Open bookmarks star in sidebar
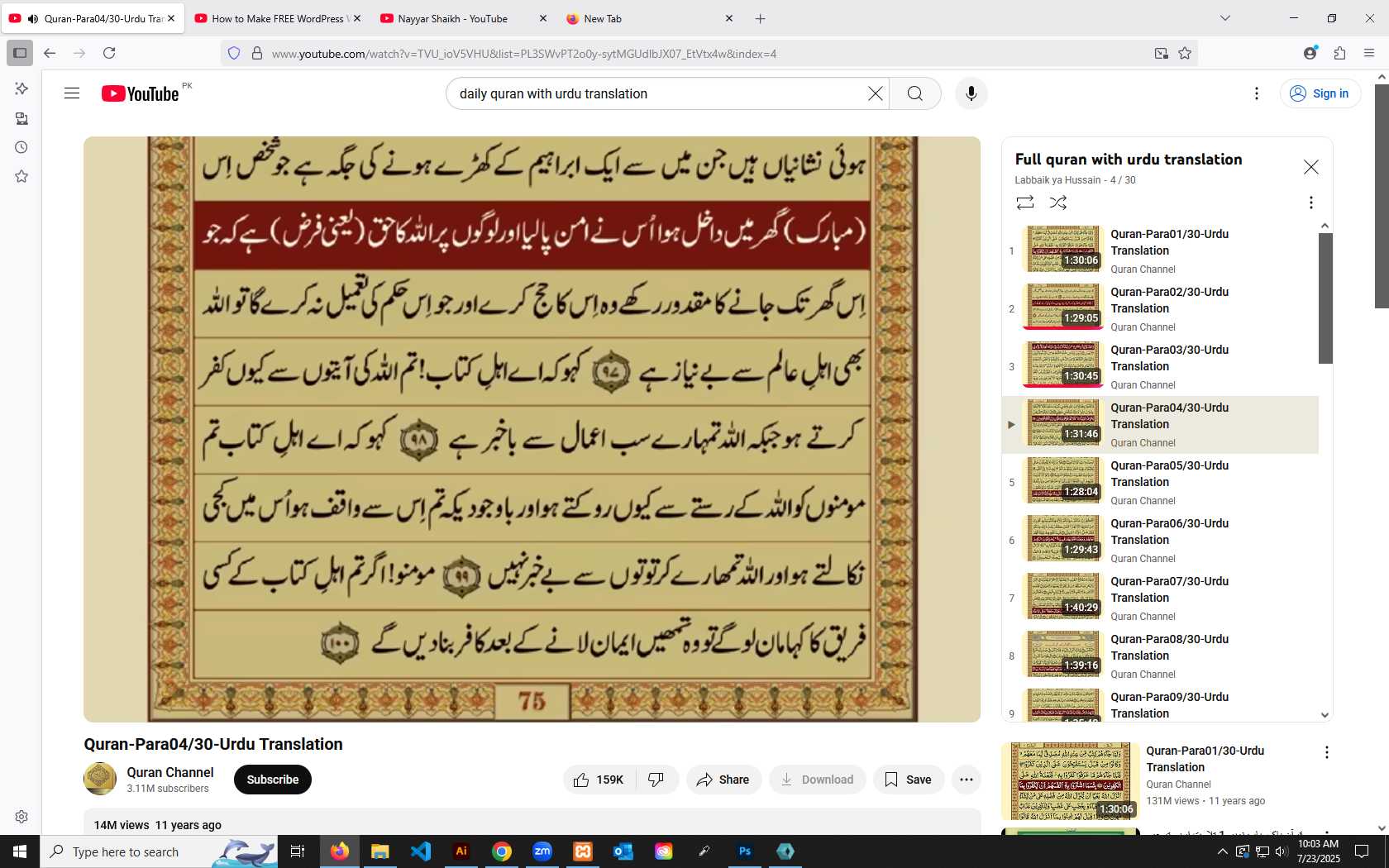This screenshot has height=868, width=1389. click(21, 176)
